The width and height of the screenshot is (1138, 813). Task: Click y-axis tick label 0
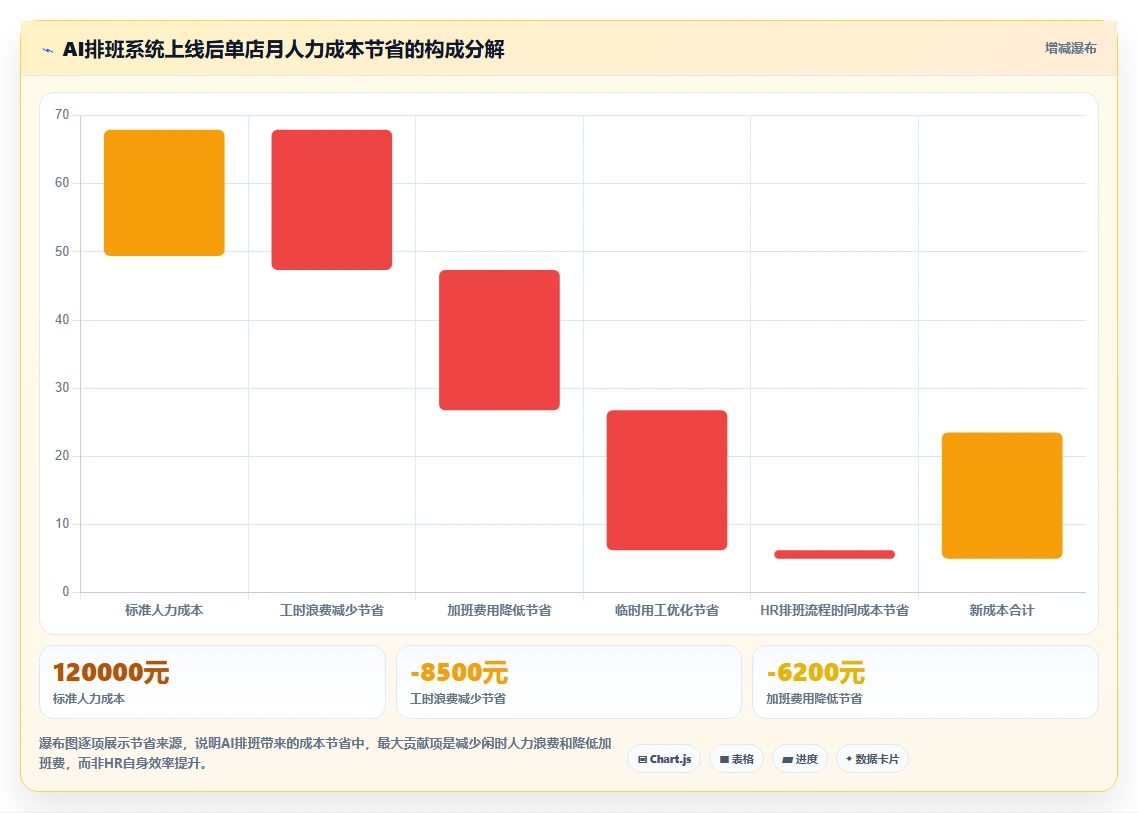[x=66, y=592]
